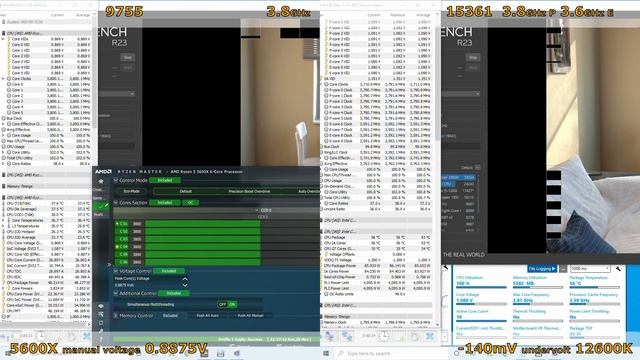Click the wrench icon left of Intel XTU monitor panel

[445, 268]
